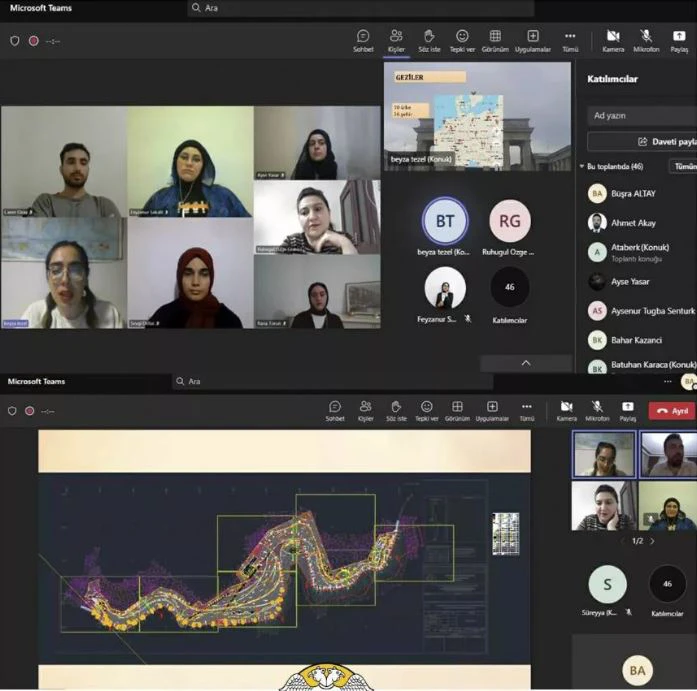Go to next page of video tiles

pyautogui.click(x=653, y=541)
